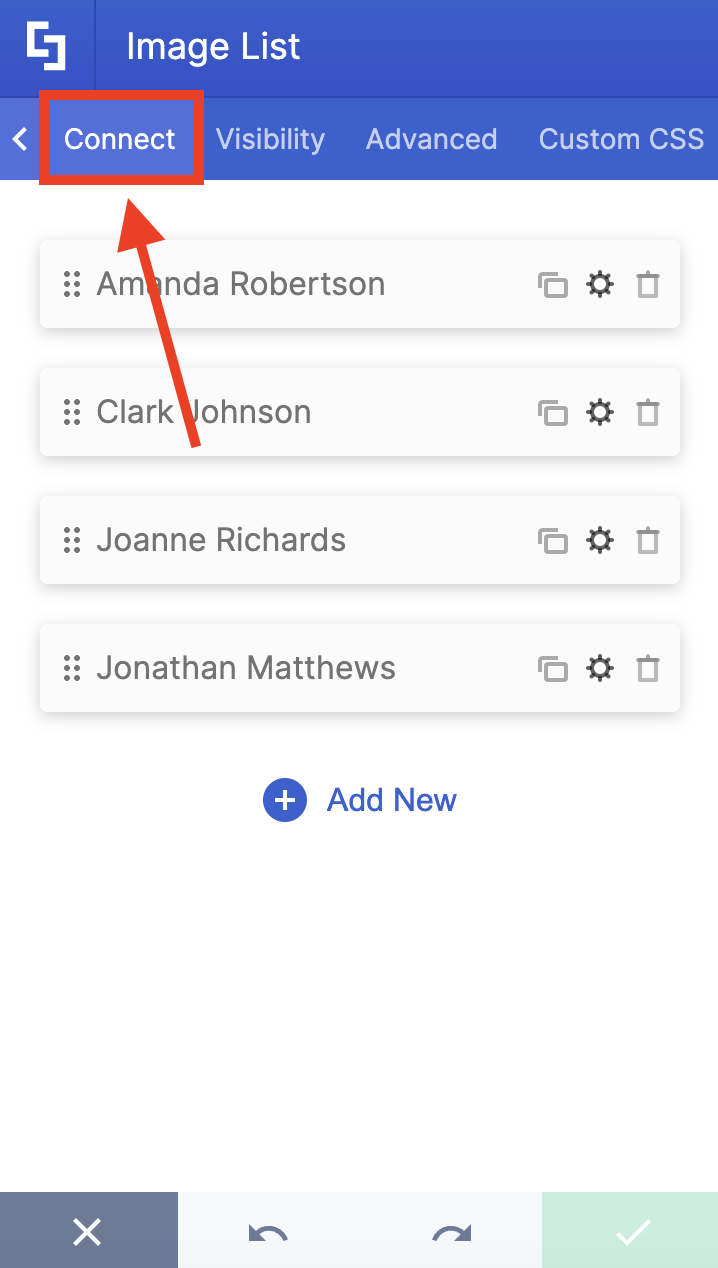Click the Beaver Builder logo

click(47, 46)
